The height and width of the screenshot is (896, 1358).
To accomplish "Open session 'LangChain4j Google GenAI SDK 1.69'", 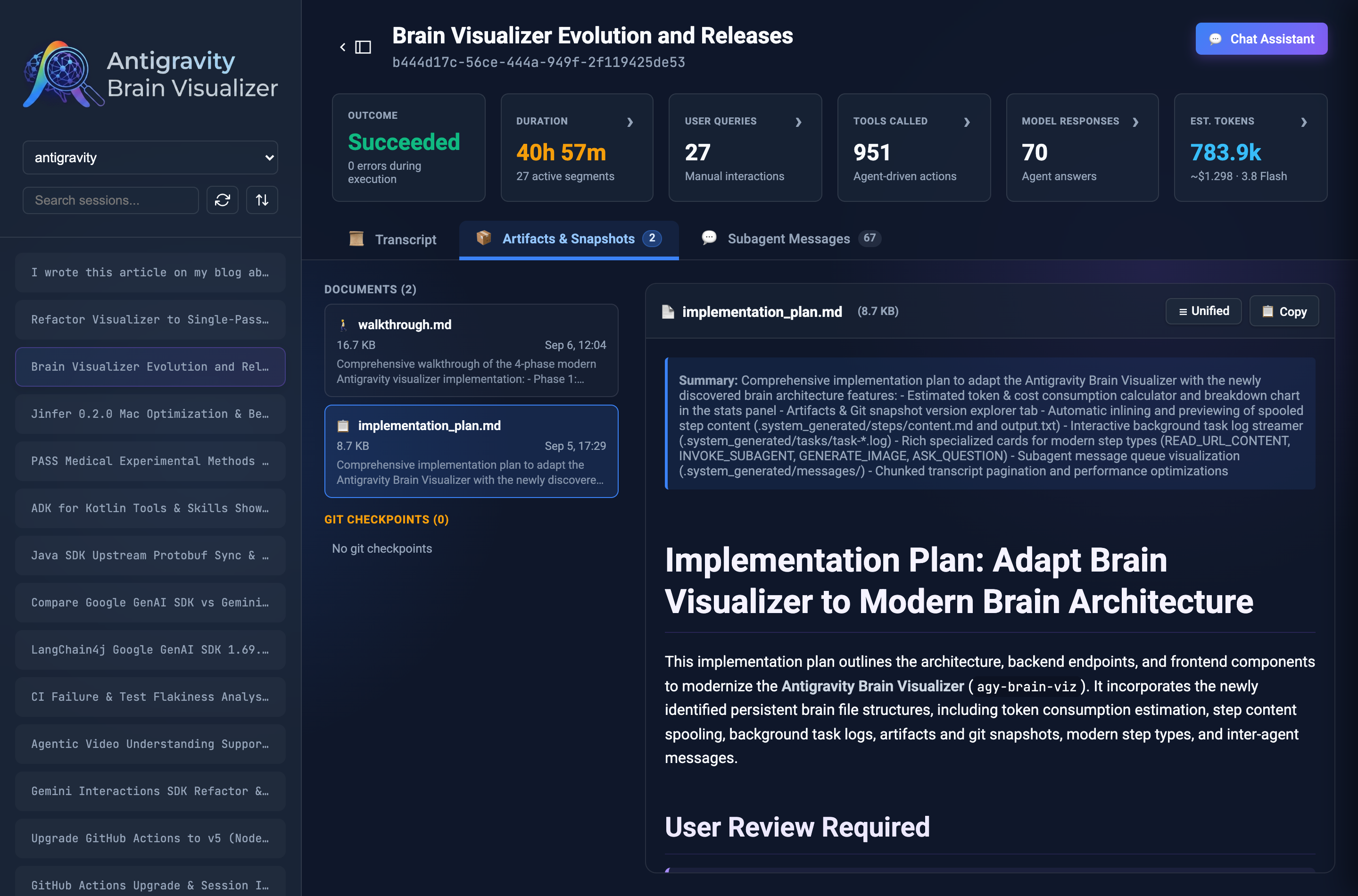I will 150,650.
